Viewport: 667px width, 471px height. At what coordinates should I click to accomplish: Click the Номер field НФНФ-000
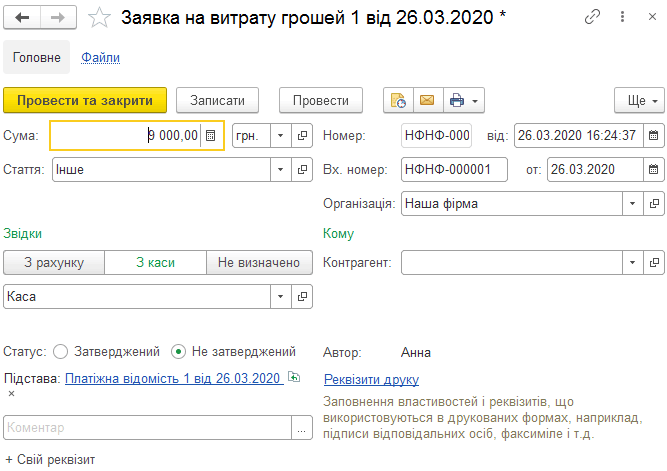pos(436,136)
